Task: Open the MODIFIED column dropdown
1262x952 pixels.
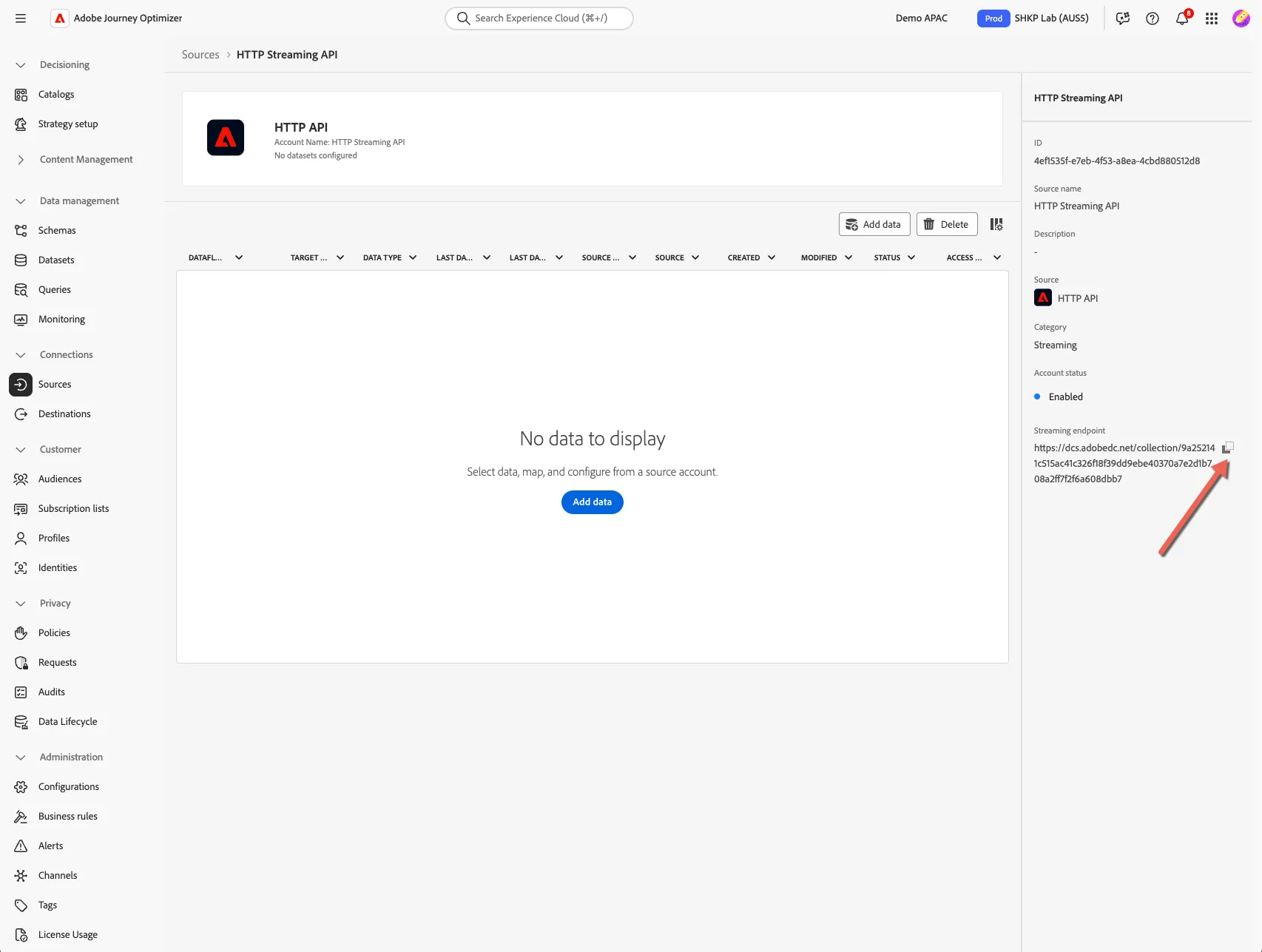Action: click(848, 257)
